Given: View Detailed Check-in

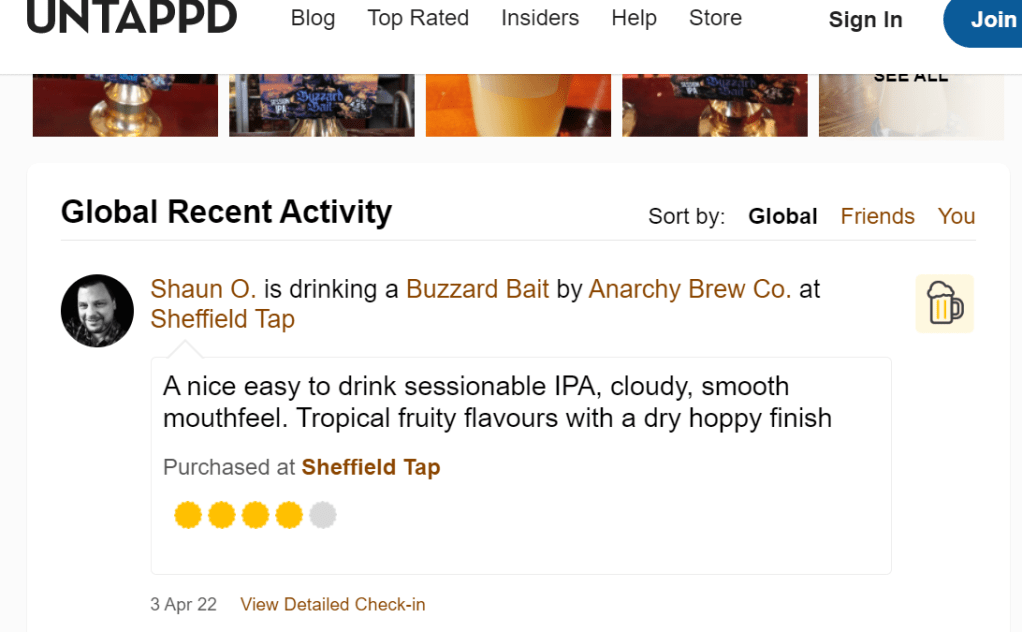Looking at the screenshot, I should click(x=332, y=604).
